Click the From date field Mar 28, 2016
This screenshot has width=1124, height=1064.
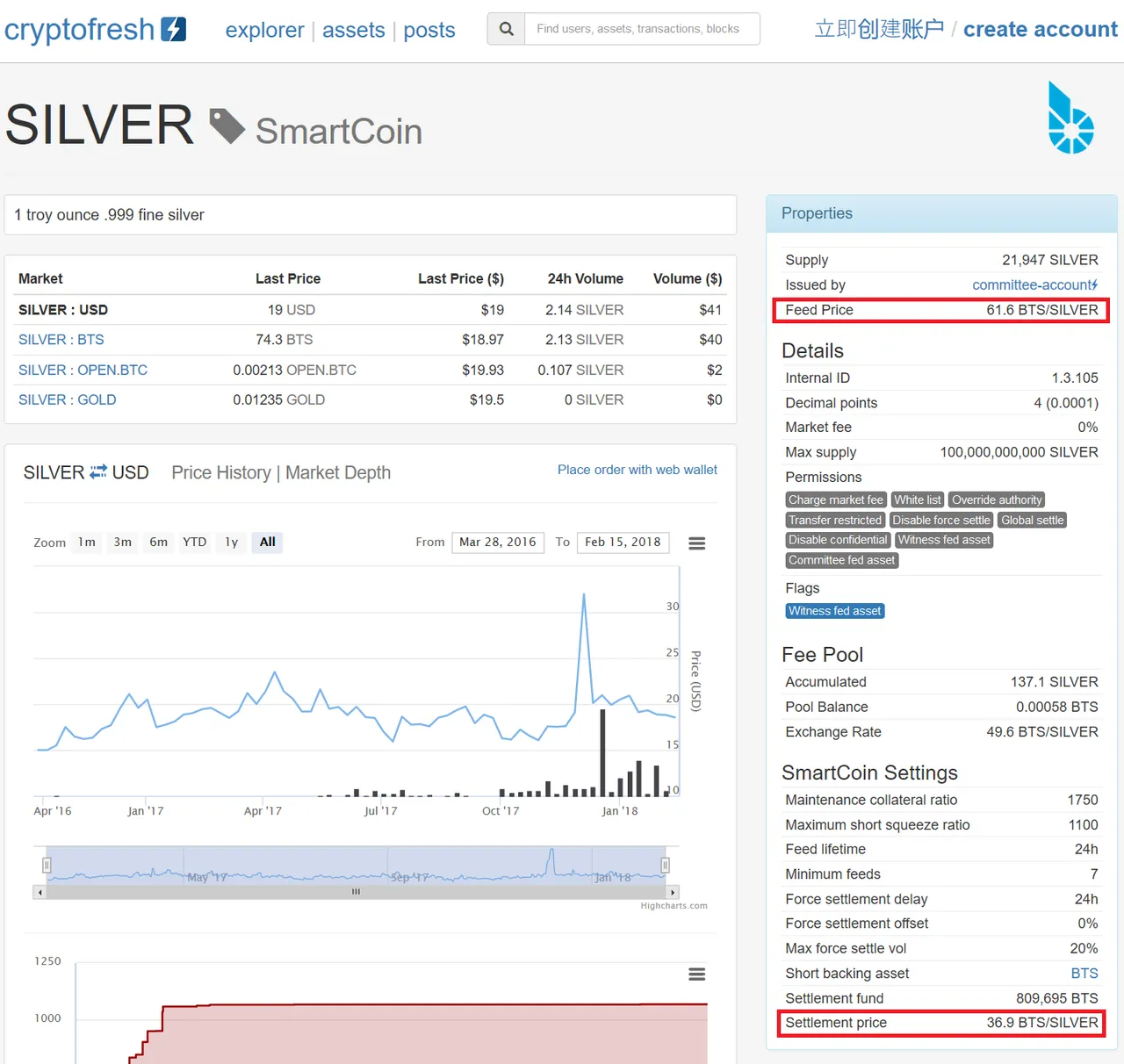pyautogui.click(x=498, y=543)
